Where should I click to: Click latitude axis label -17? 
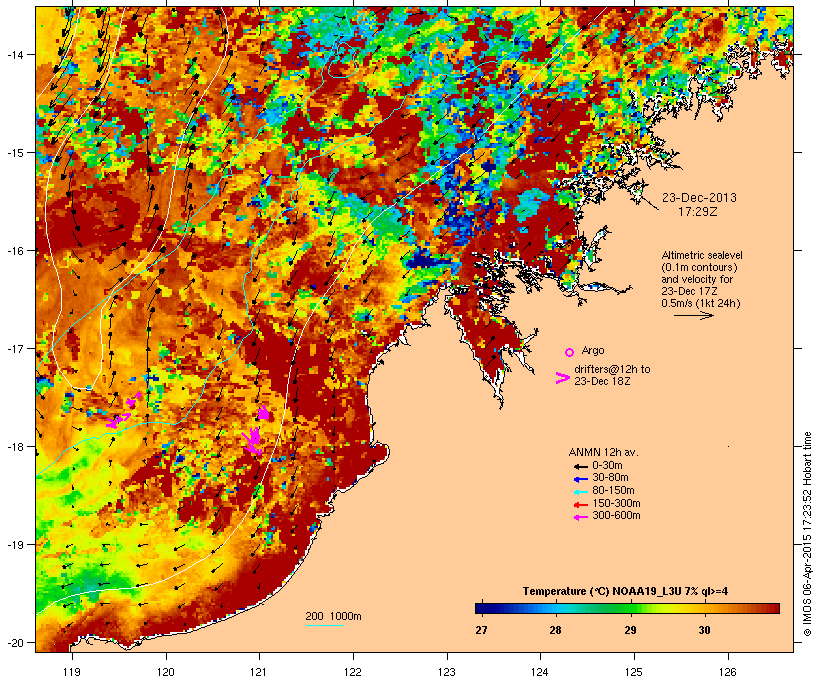14,349
